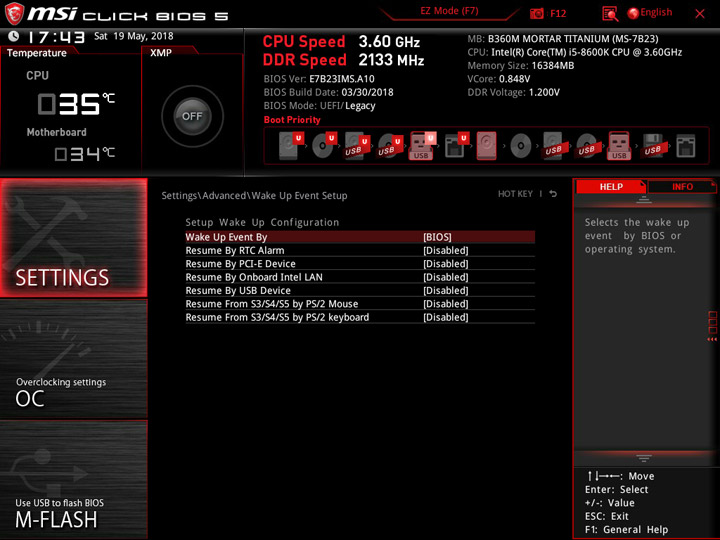Select the Resume By USB Device label
720x540 pixels.
point(238,290)
